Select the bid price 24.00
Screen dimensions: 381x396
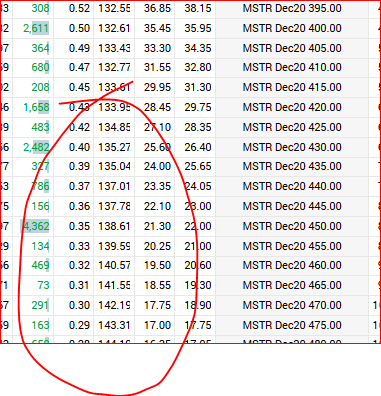click(x=157, y=166)
